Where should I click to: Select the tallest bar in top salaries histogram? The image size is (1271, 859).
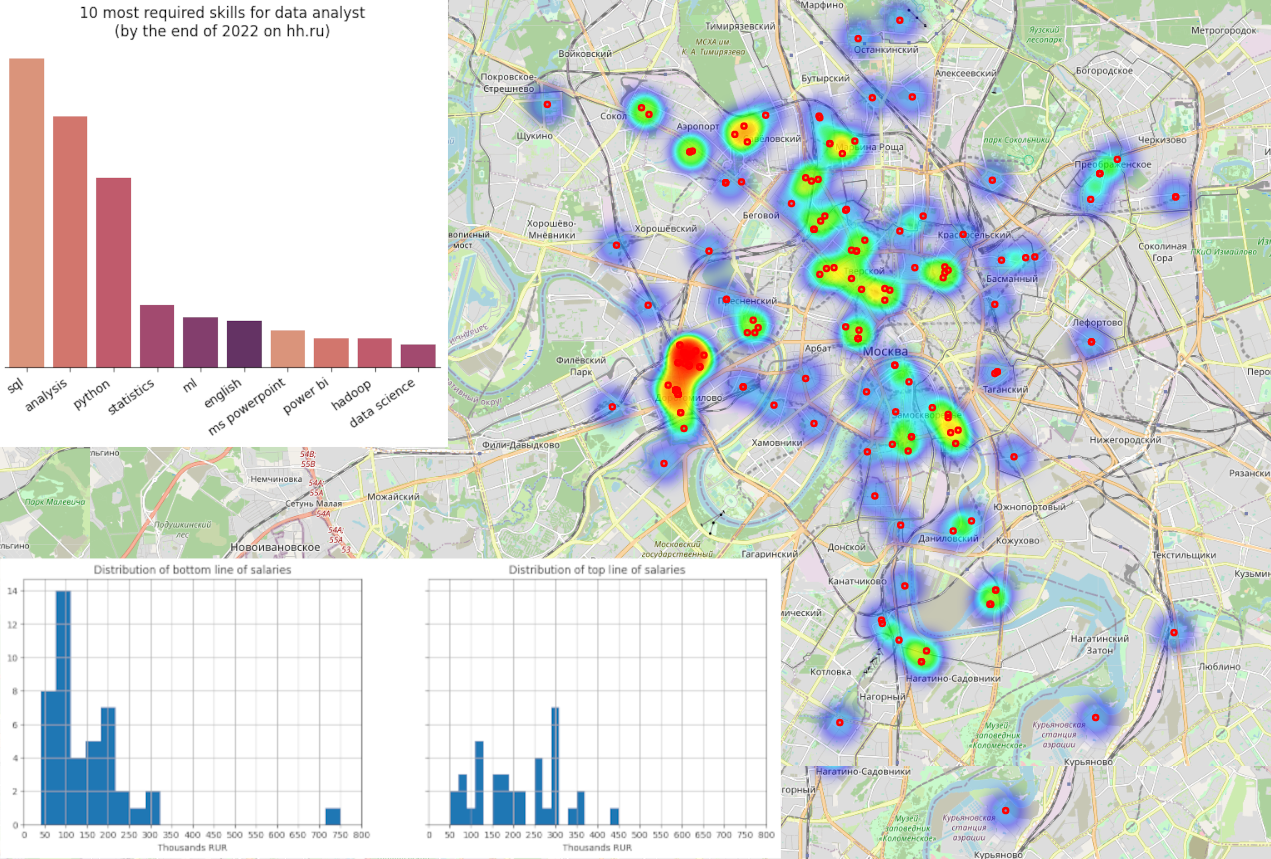555,765
